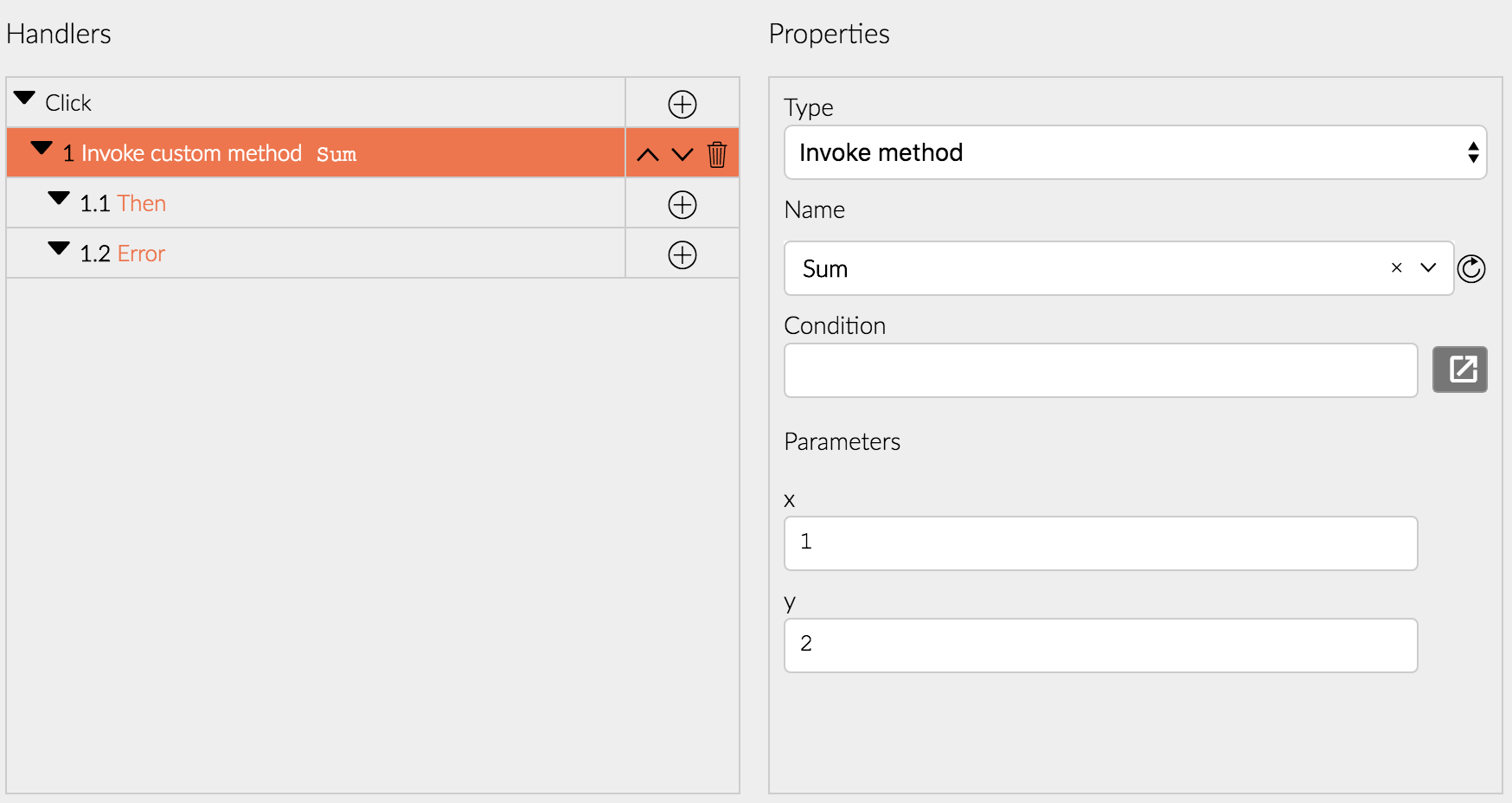This screenshot has width=1512, height=803.
Task: Collapse the 1.2 Error branch
Action: tap(59, 248)
